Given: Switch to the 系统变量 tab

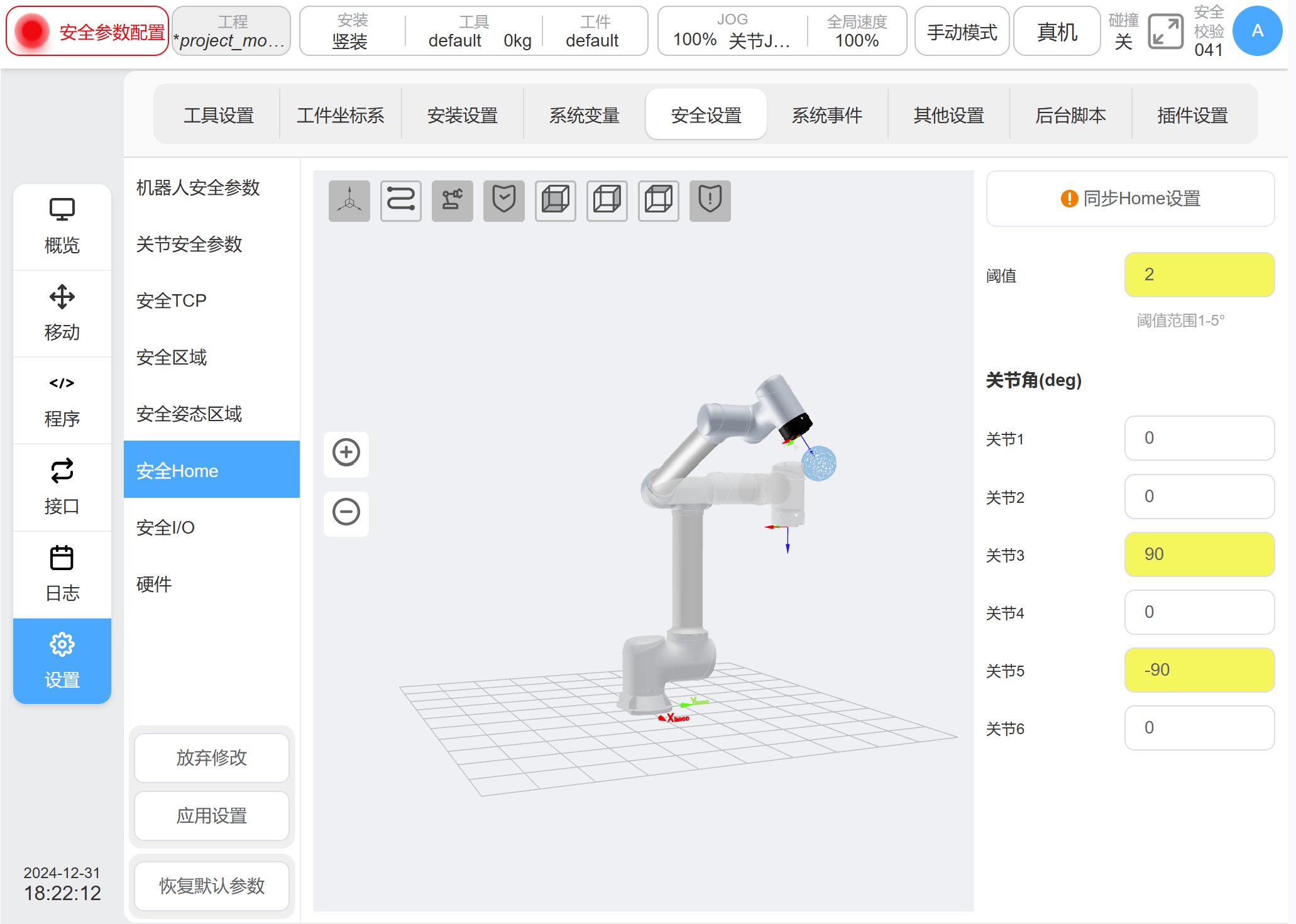Looking at the screenshot, I should [x=584, y=115].
